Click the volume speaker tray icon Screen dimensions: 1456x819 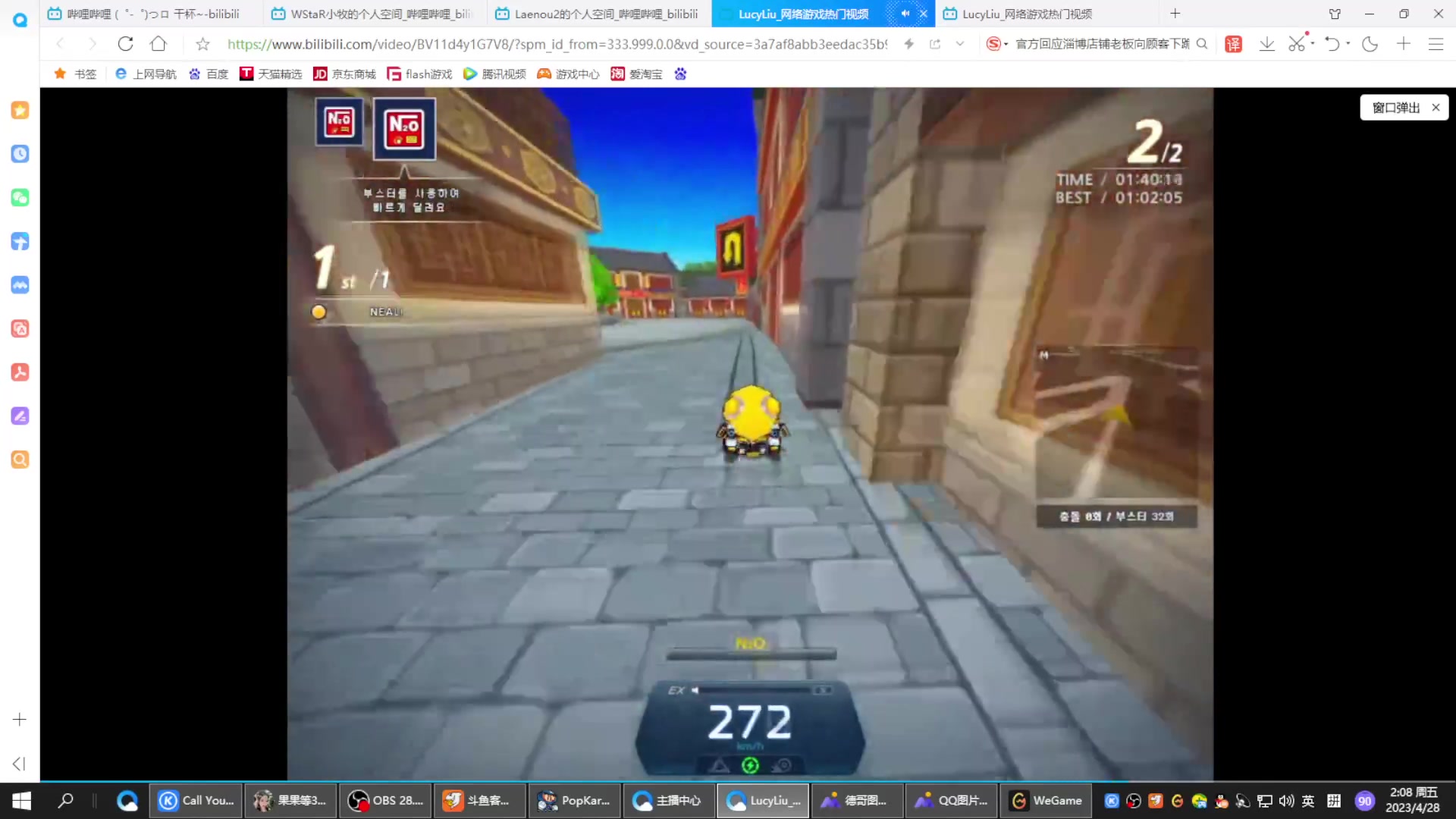point(1286,801)
